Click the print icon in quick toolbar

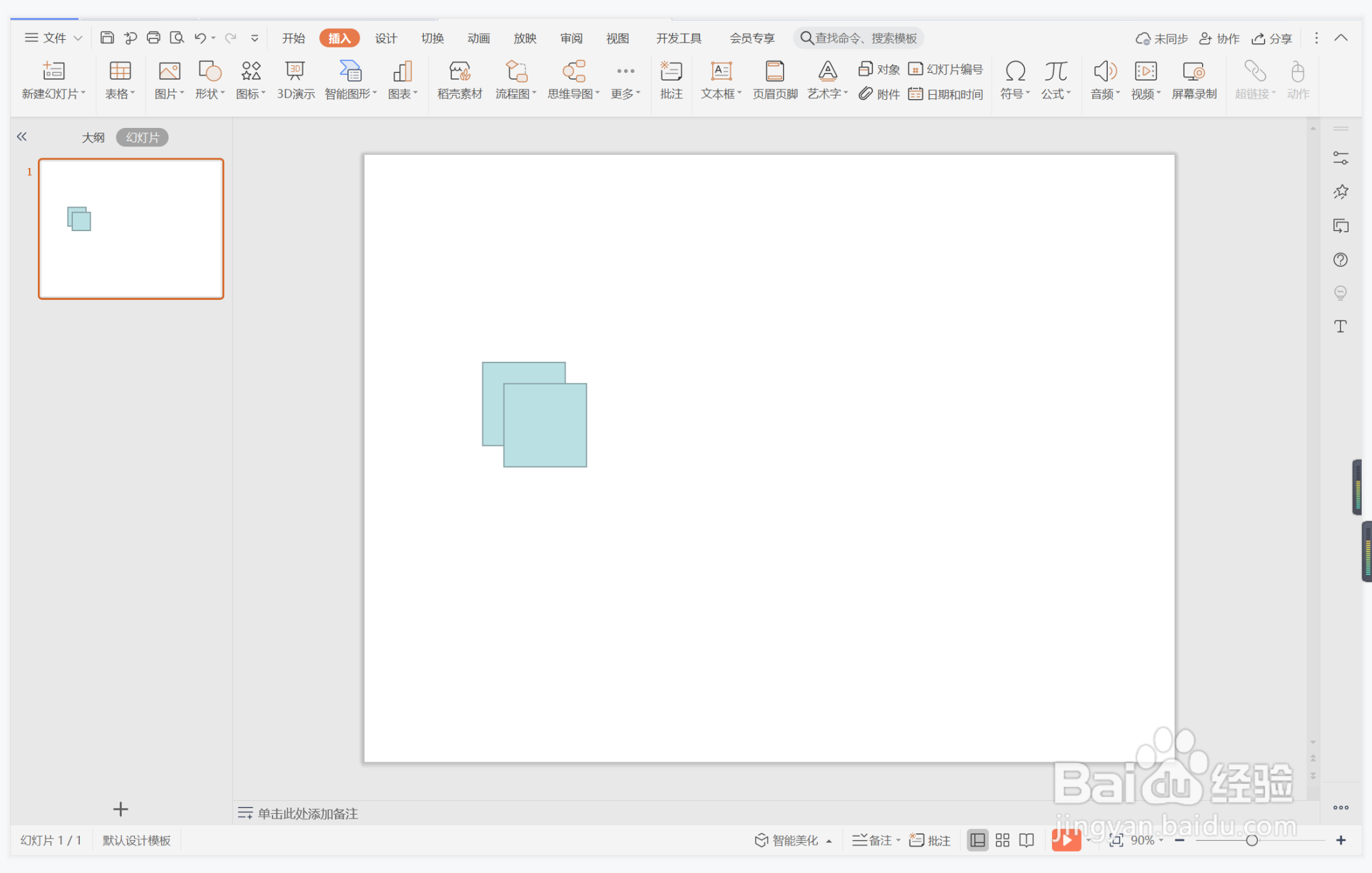pos(153,38)
